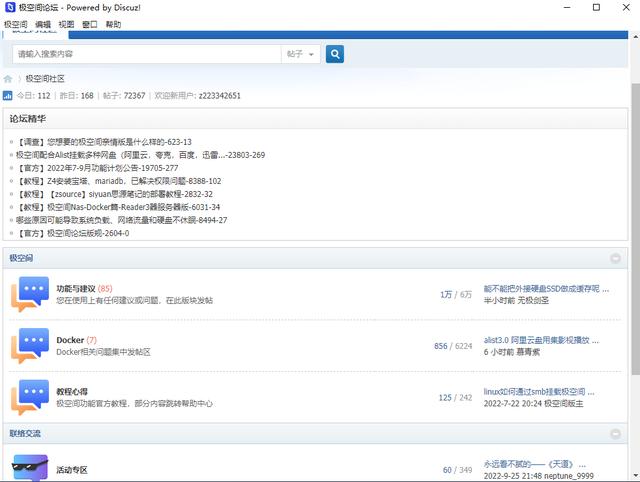Open 【官方】极空间论坛版规 post
This screenshot has height=482, width=640.
[73, 233]
